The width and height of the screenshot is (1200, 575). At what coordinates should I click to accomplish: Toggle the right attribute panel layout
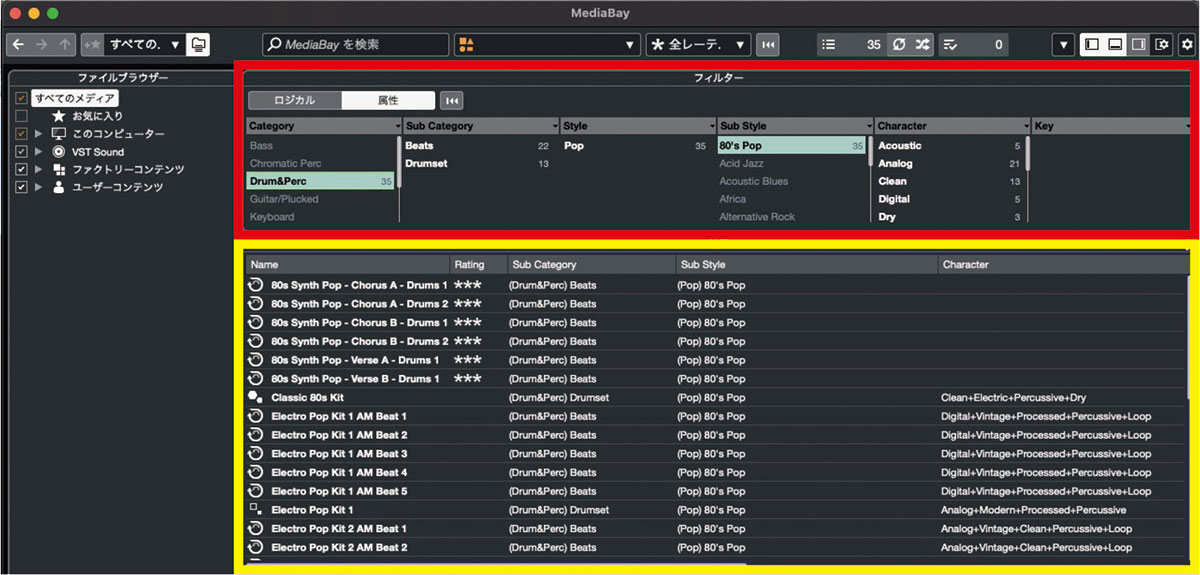point(1138,44)
